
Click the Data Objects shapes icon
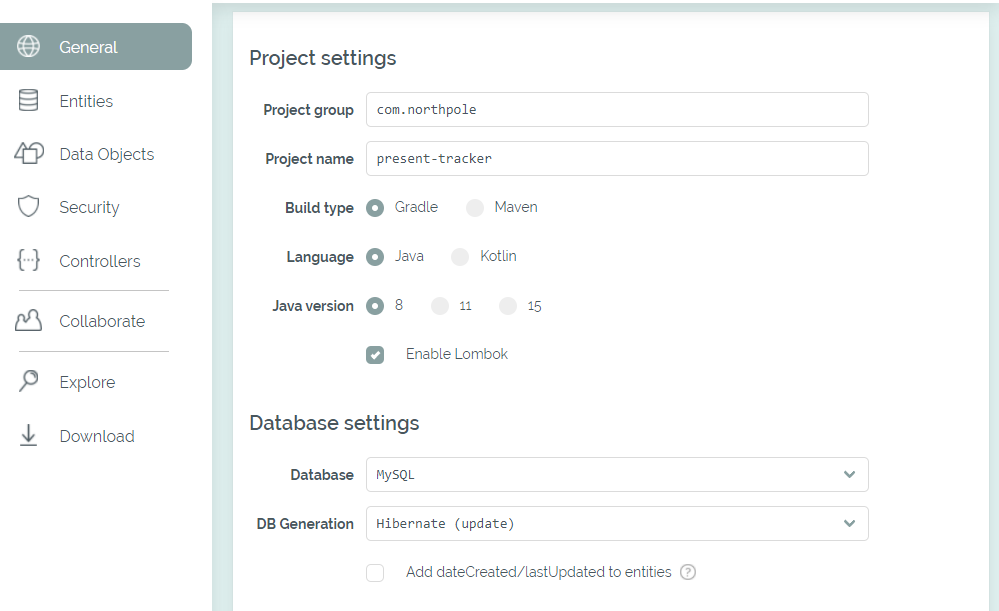pos(29,154)
